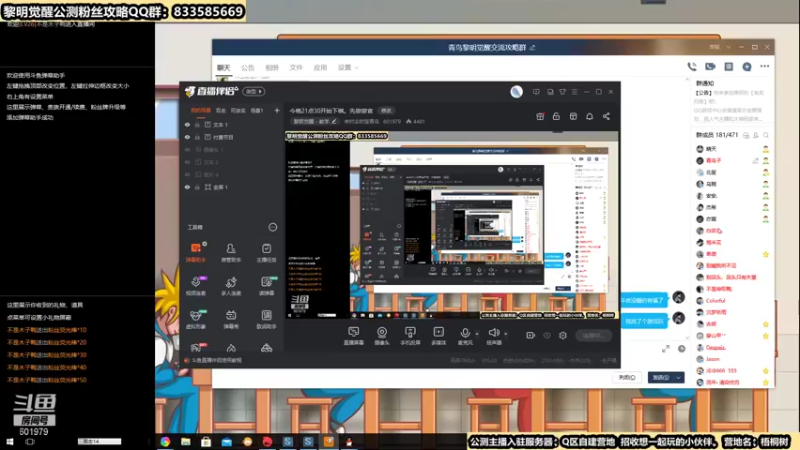The height and width of the screenshot is (450, 800).
Task: Select the first scene tab in streaming app
Action: [201, 110]
